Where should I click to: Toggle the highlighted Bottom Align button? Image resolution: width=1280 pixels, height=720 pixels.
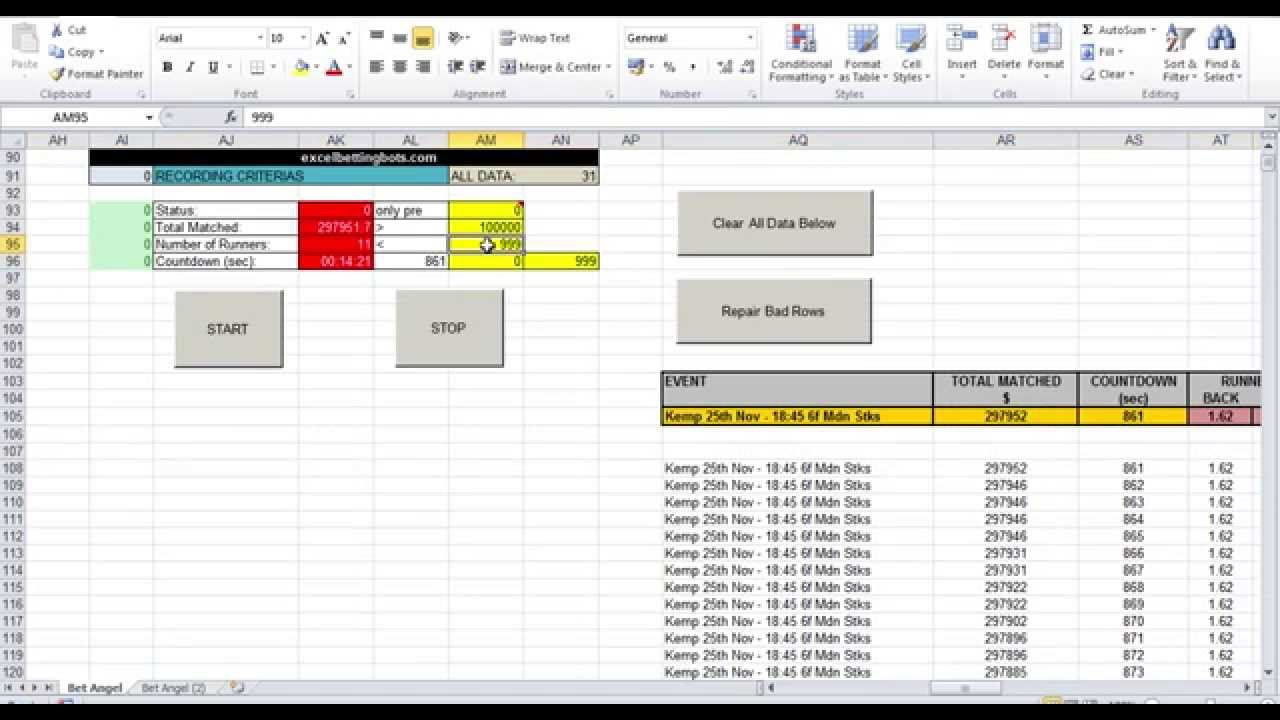(x=423, y=38)
